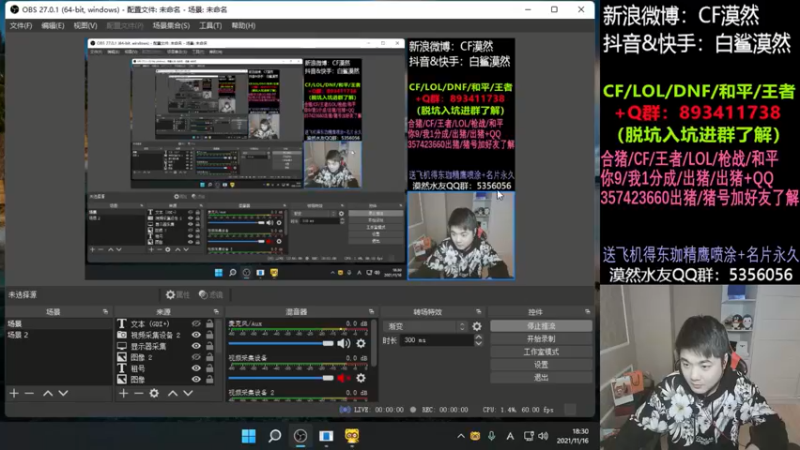Toggle the lock on 租号 source
The width and height of the screenshot is (800, 450).
click(x=210, y=368)
